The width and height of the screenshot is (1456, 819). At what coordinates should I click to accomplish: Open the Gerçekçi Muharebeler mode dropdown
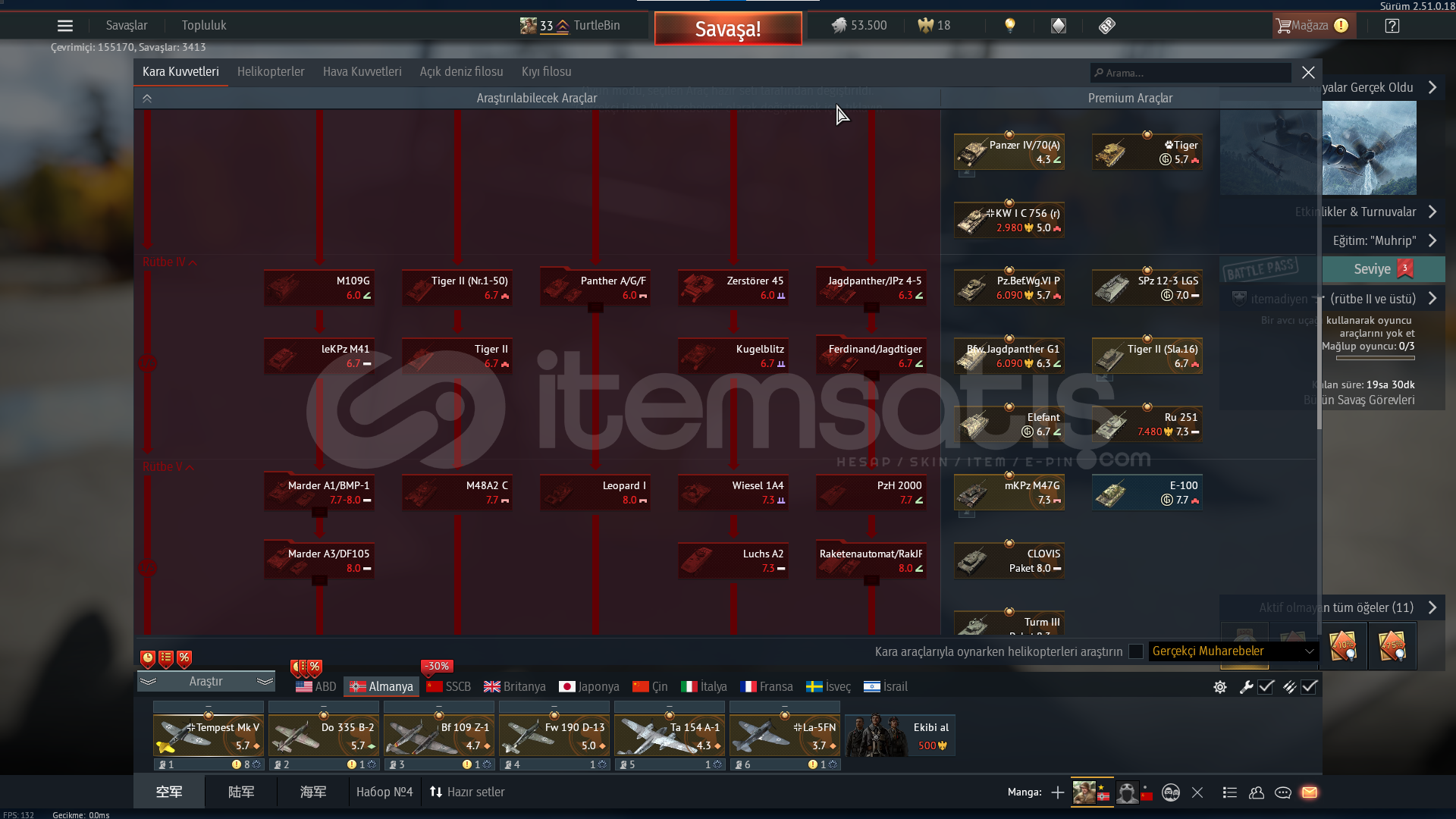pyautogui.click(x=1233, y=651)
